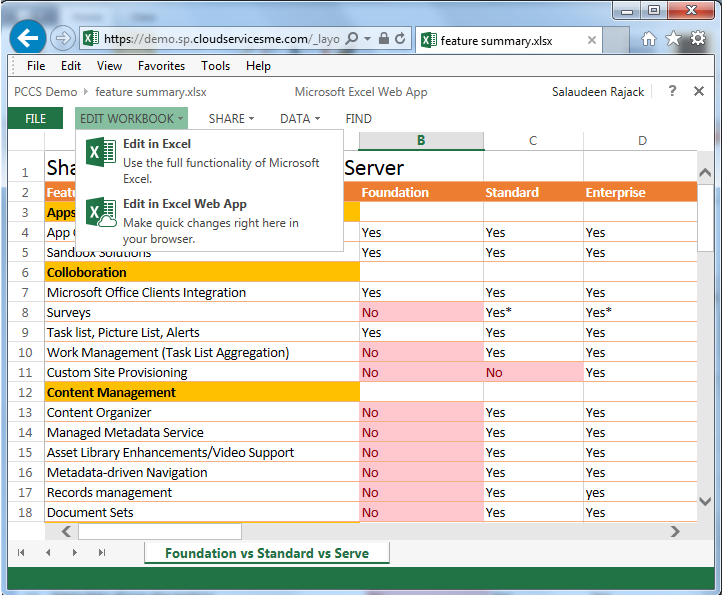Open the Excel Web App help question mark
The height and width of the screenshot is (595, 722).
[x=672, y=91]
